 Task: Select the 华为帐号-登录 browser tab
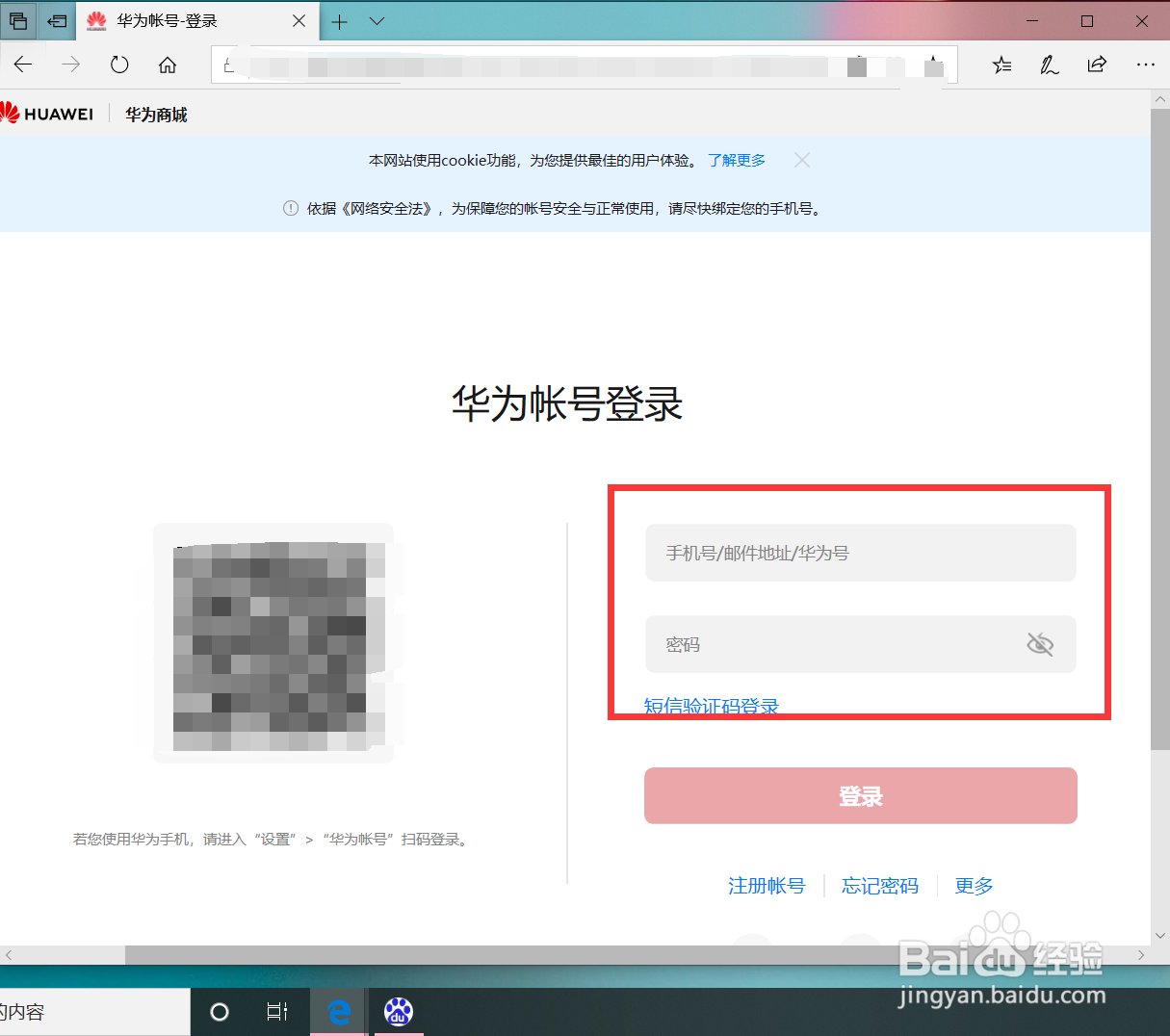[x=197, y=20]
